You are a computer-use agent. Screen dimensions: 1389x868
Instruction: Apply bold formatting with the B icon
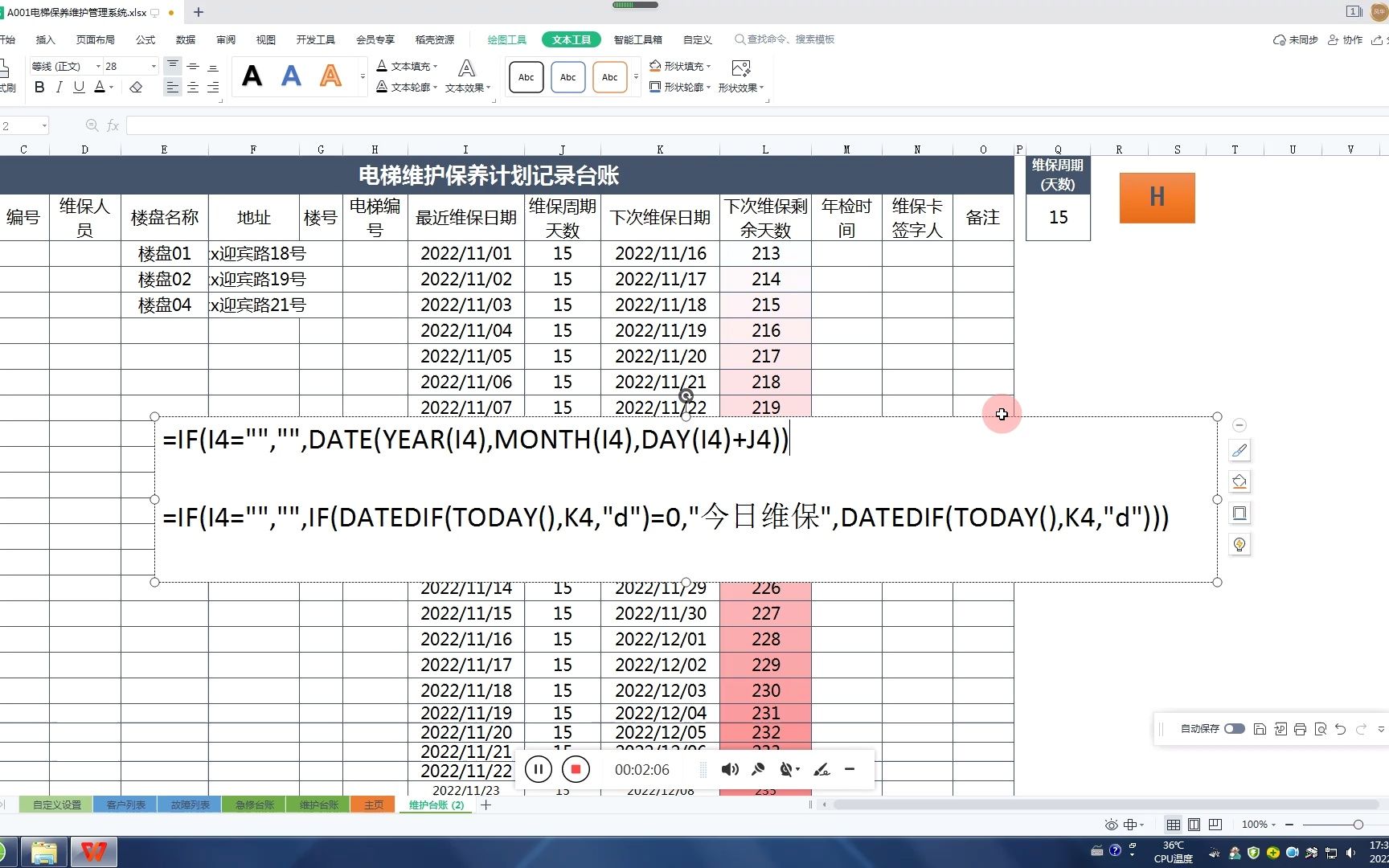pyautogui.click(x=39, y=87)
